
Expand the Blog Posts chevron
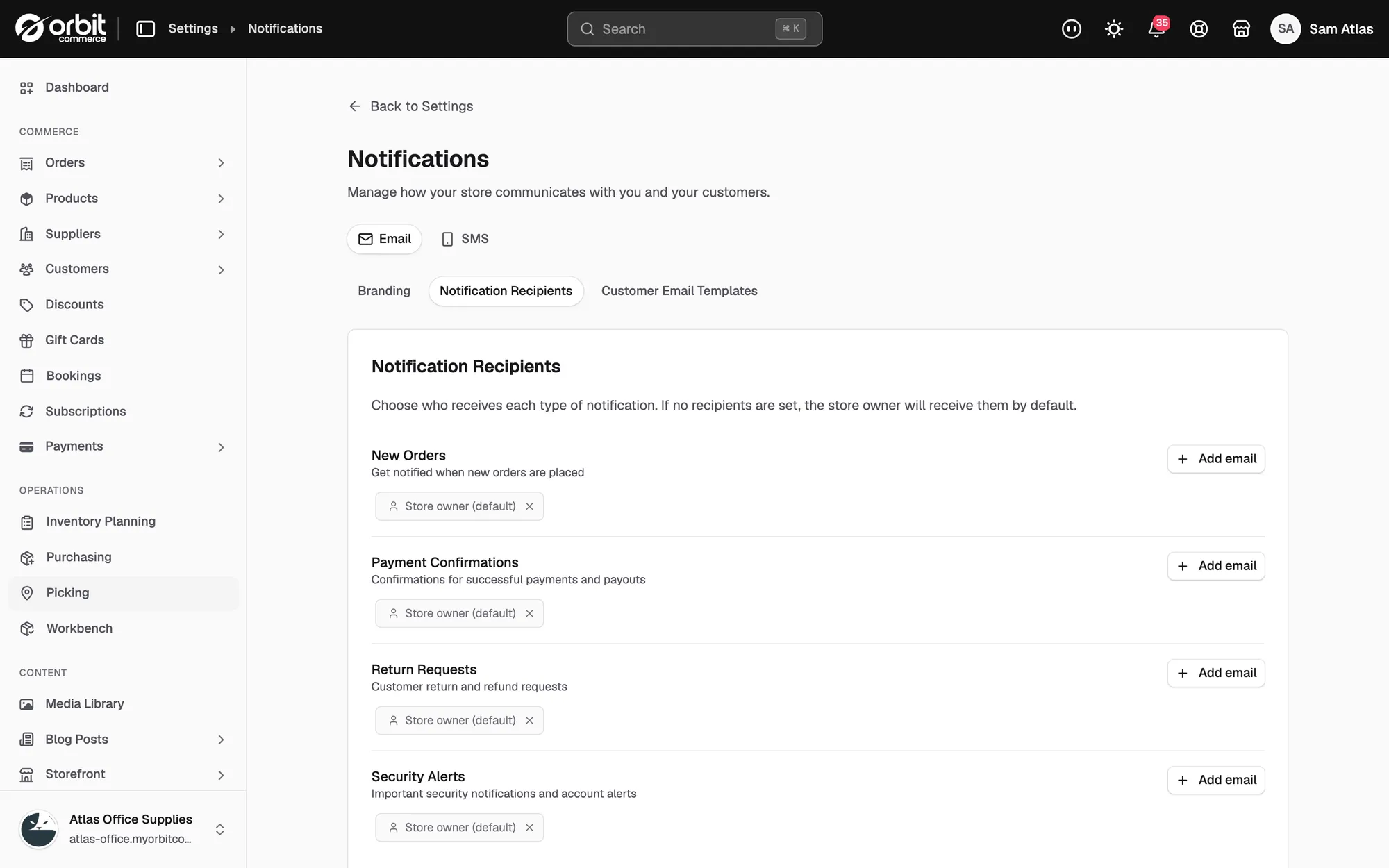(x=221, y=740)
